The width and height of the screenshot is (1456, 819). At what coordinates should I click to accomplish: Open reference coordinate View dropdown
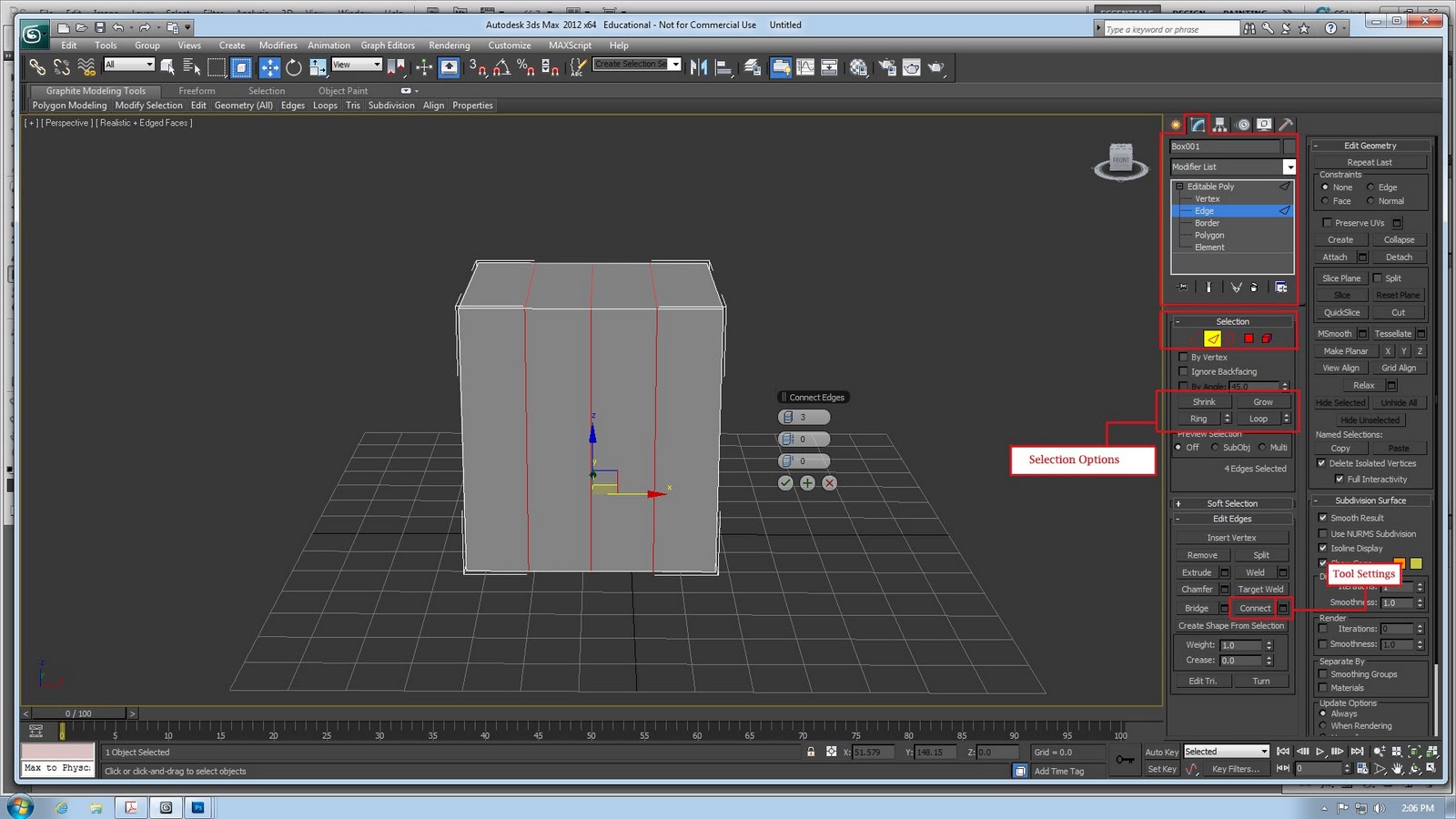[x=356, y=65]
